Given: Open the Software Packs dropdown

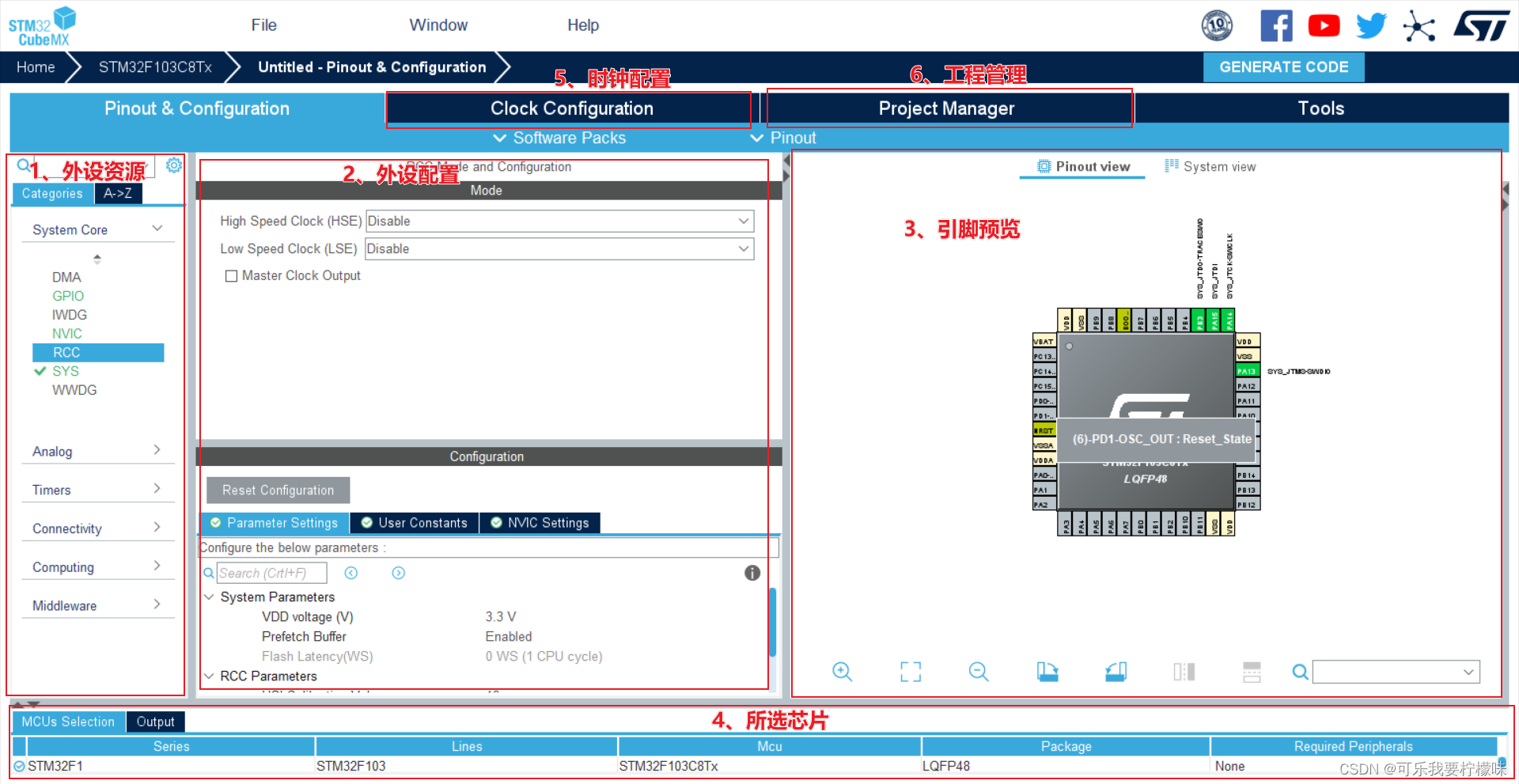Looking at the screenshot, I should tap(559, 138).
